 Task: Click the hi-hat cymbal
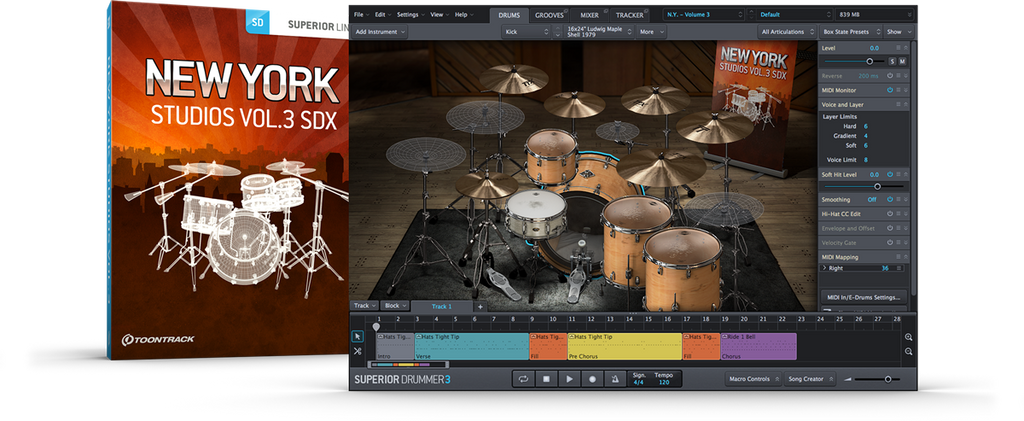[487, 185]
